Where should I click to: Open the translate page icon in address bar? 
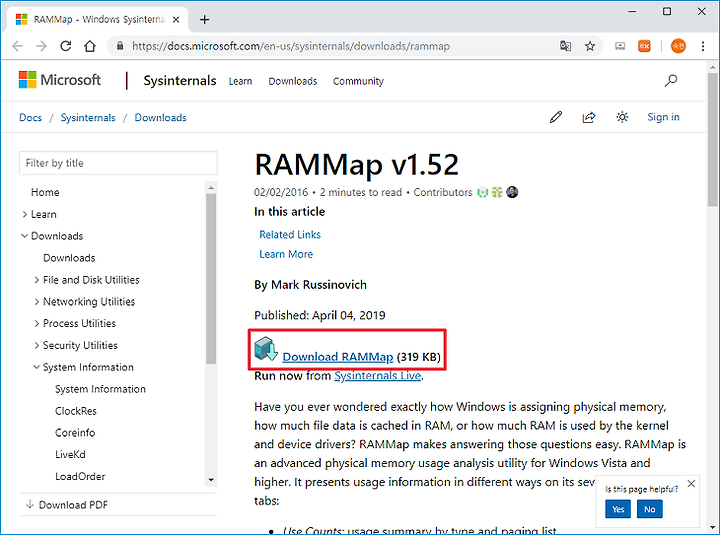pos(565,46)
